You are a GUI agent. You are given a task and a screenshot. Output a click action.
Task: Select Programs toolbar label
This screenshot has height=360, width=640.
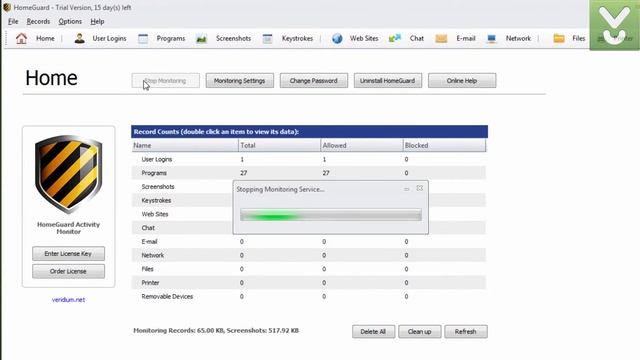pyautogui.click(x=171, y=38)
